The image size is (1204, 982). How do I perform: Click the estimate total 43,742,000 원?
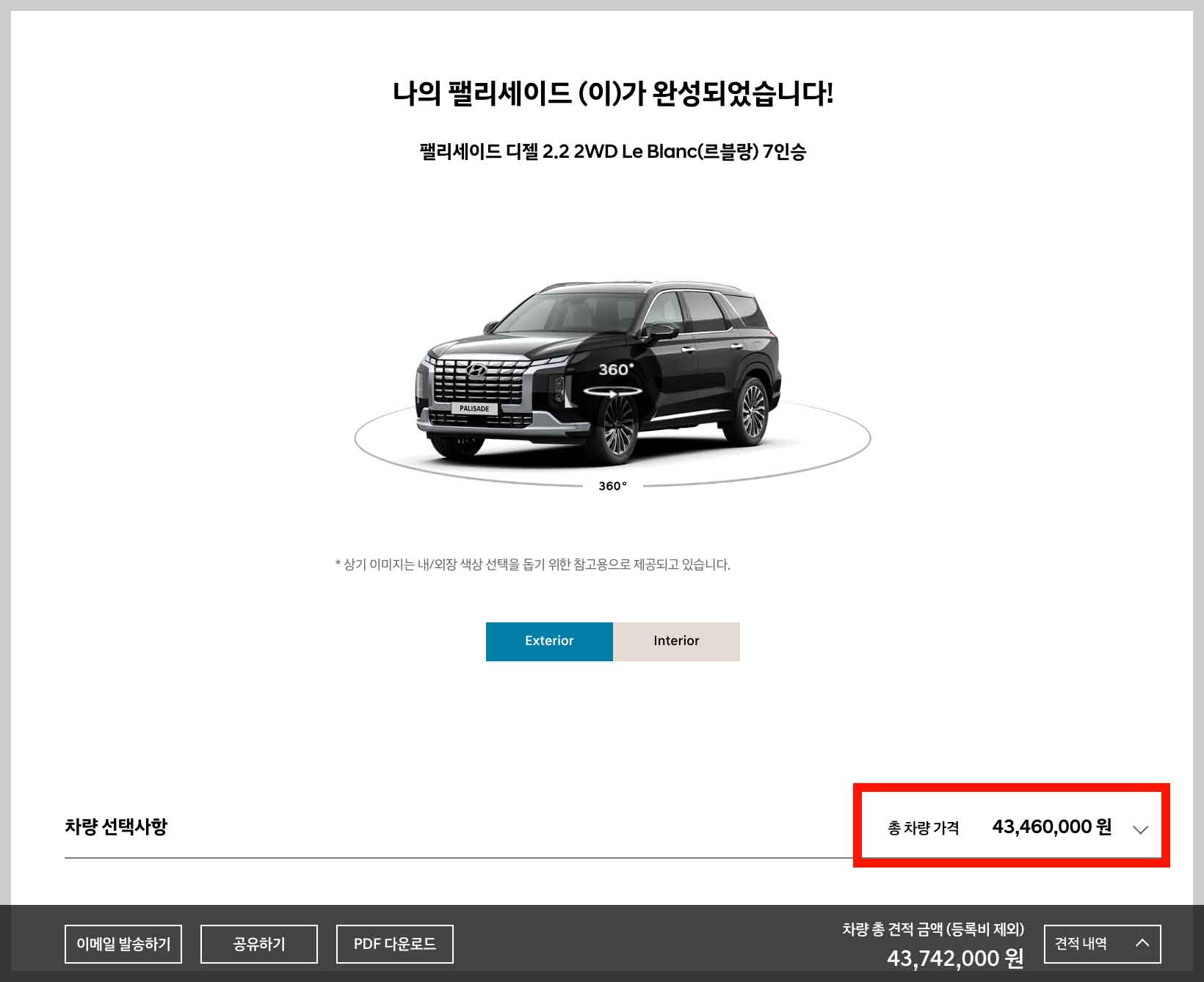coord(955,958)
